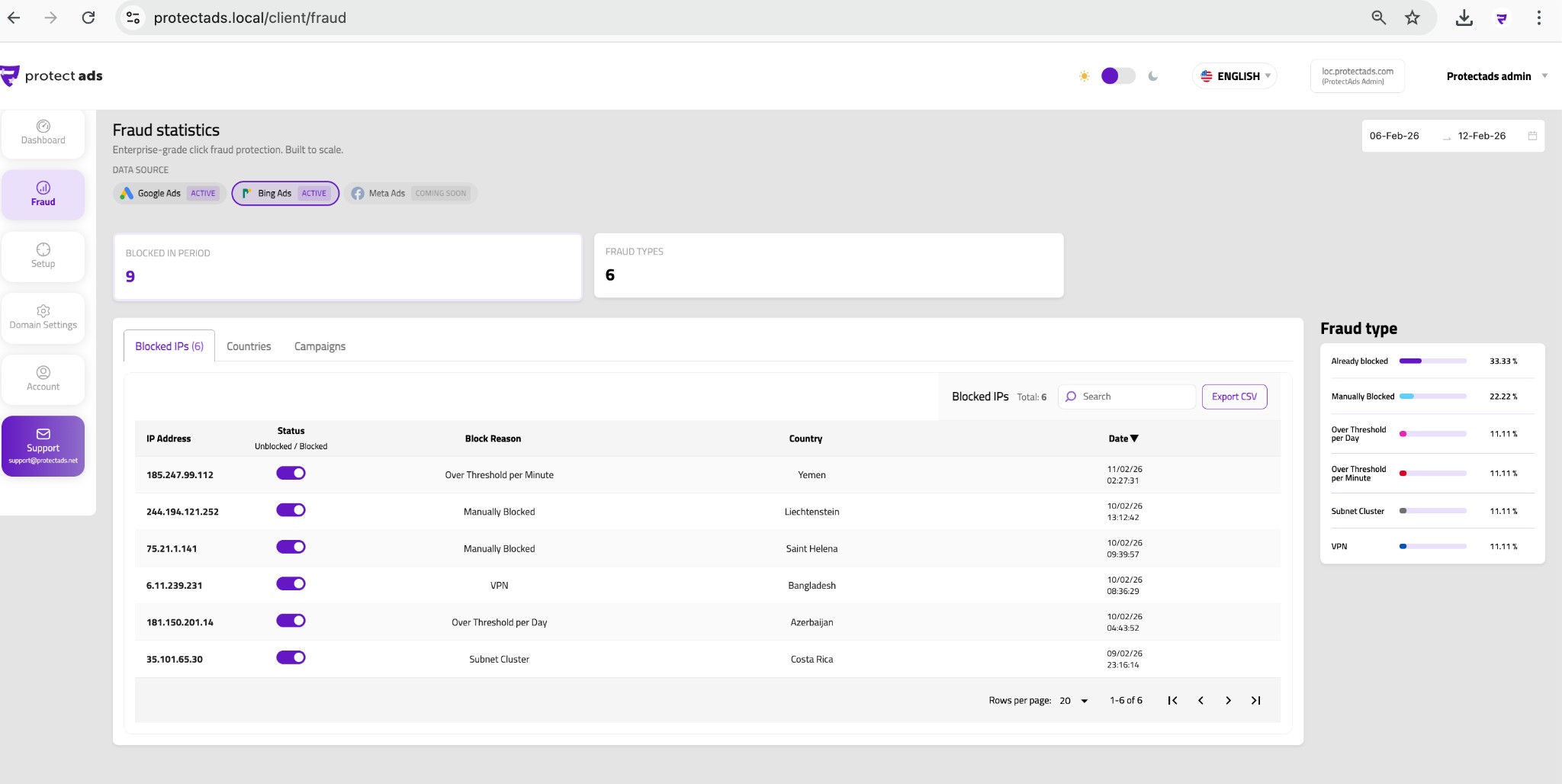Screen dimensions: 1562x784
Task: Switch to the Campaigns tab
Action: [x=320, y=346]
